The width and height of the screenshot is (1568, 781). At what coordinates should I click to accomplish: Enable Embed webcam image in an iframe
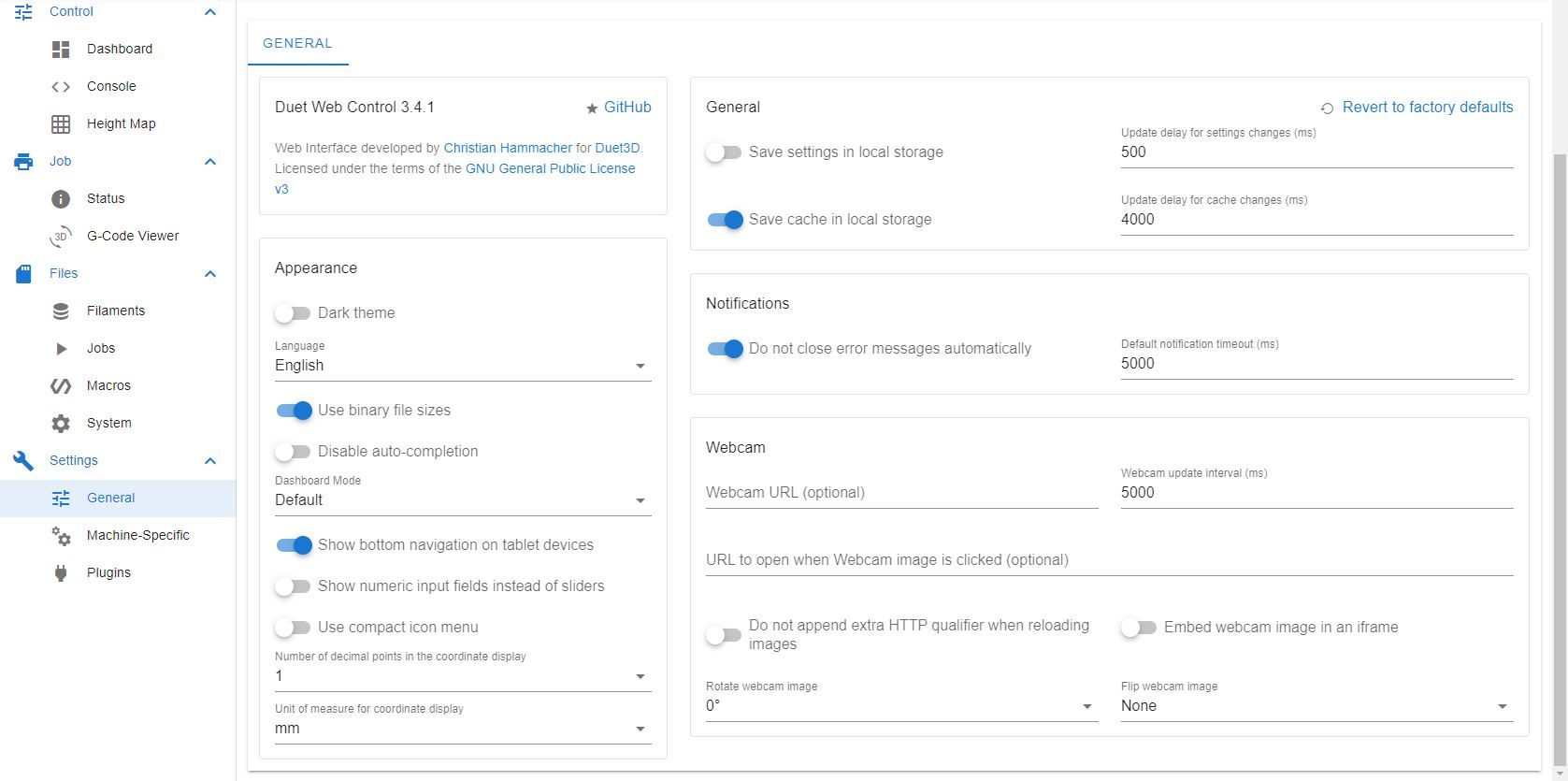pyautogui.click(x=1139, y=627)
